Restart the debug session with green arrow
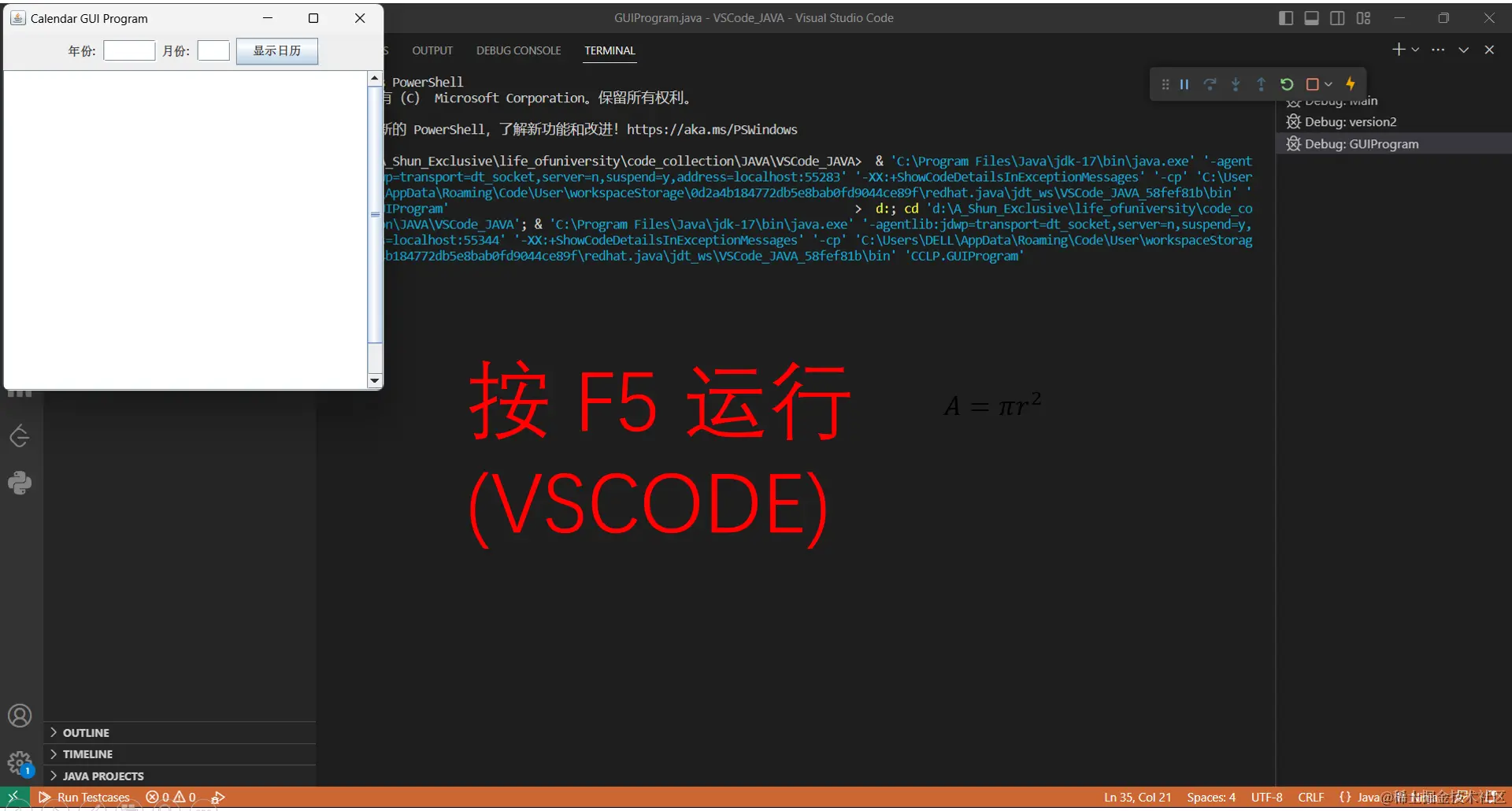 pyautogui.click(x=1287, y=84)
